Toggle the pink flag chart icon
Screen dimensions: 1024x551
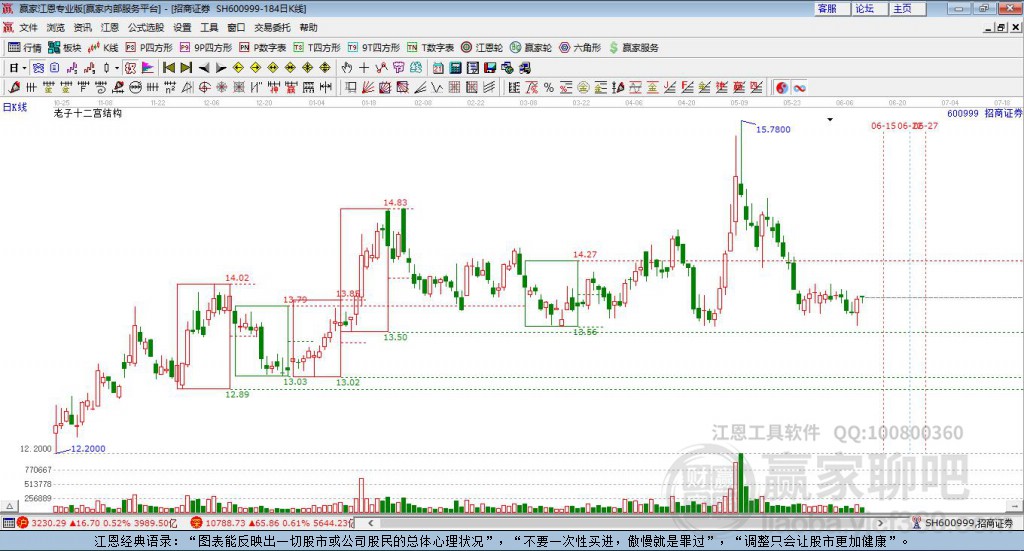point(149,68)
